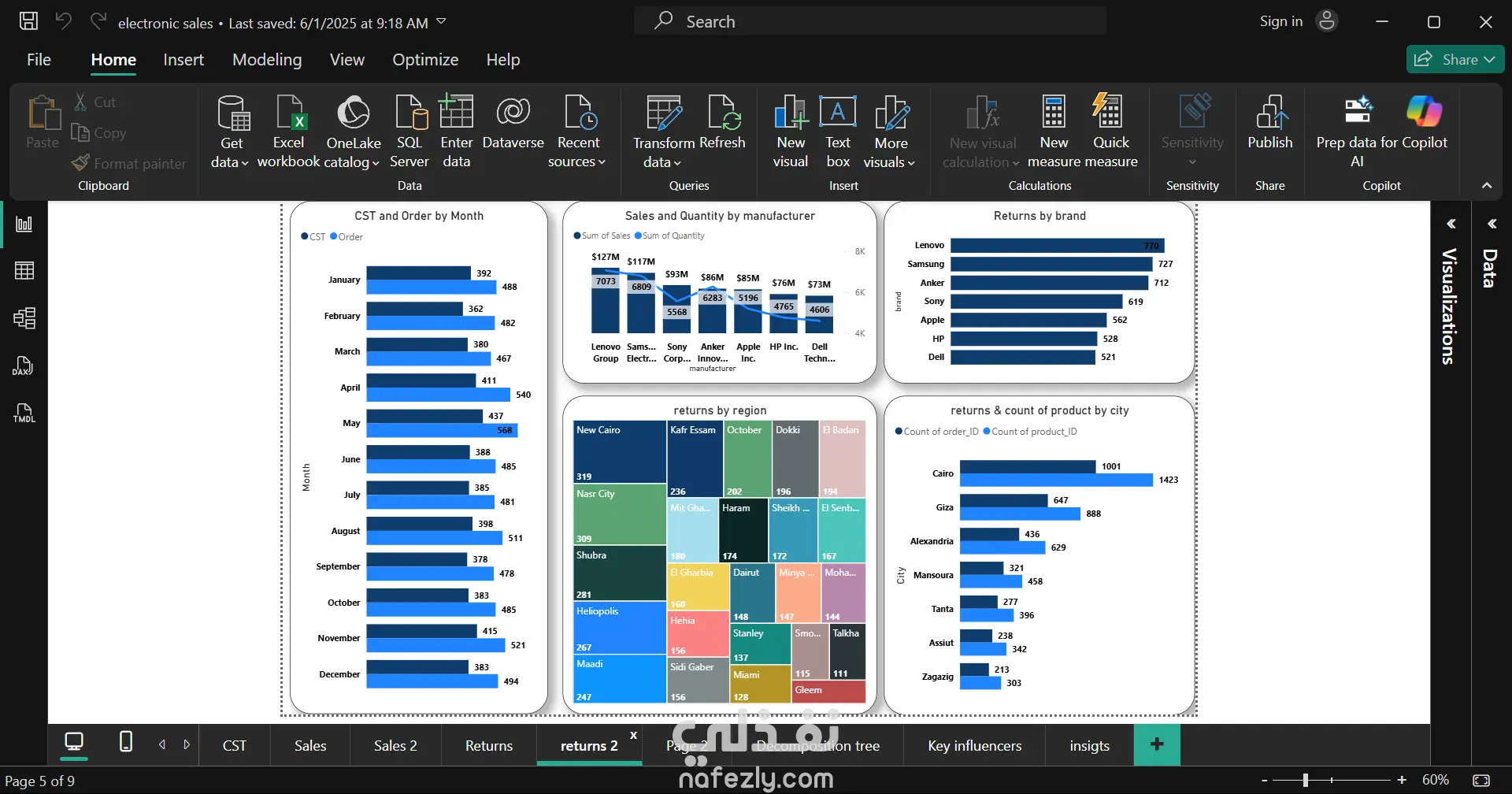Open Get data sources

point(231,131)
